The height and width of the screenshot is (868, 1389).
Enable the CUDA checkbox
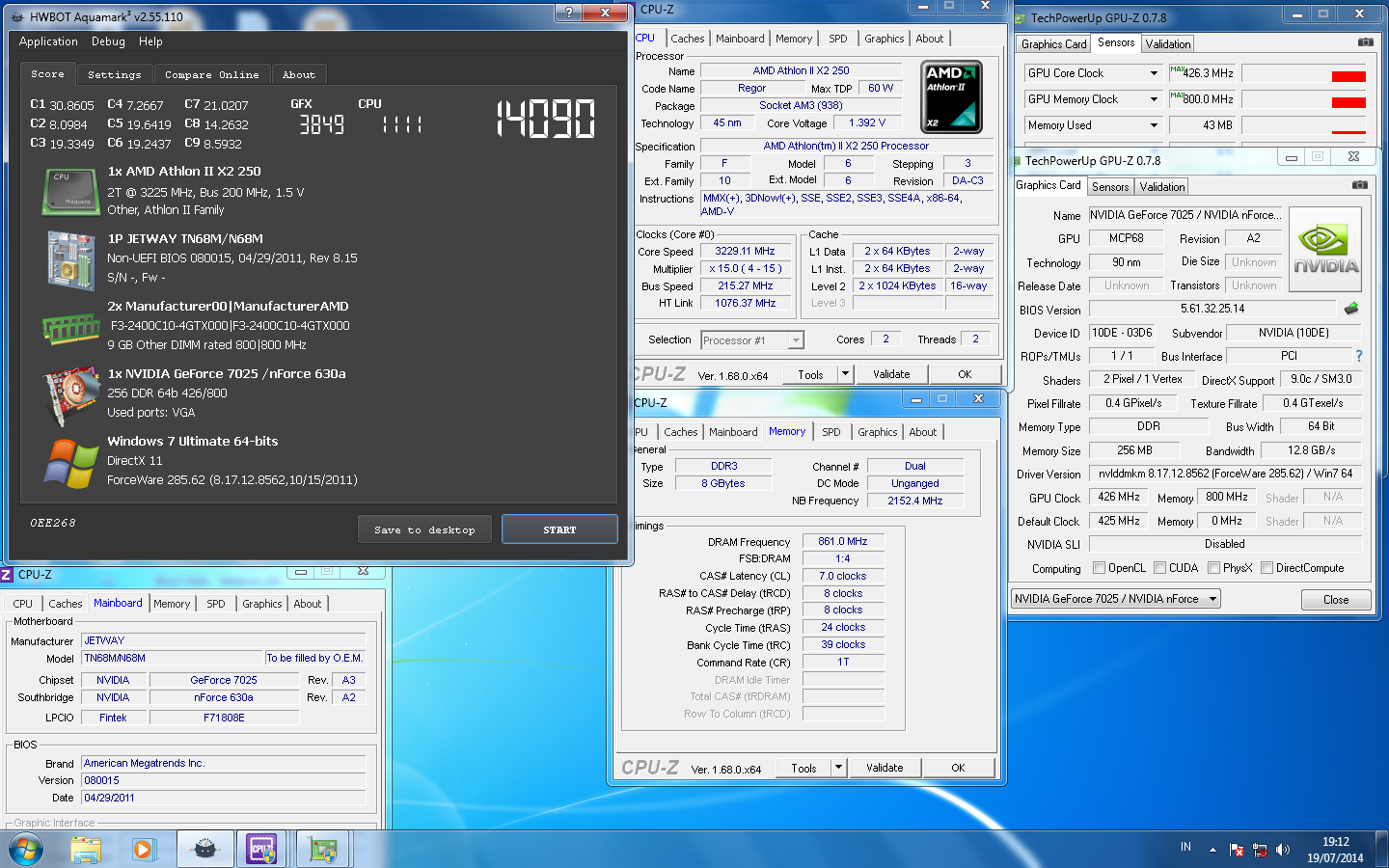pyautogui.click(x=1159, y=568)
